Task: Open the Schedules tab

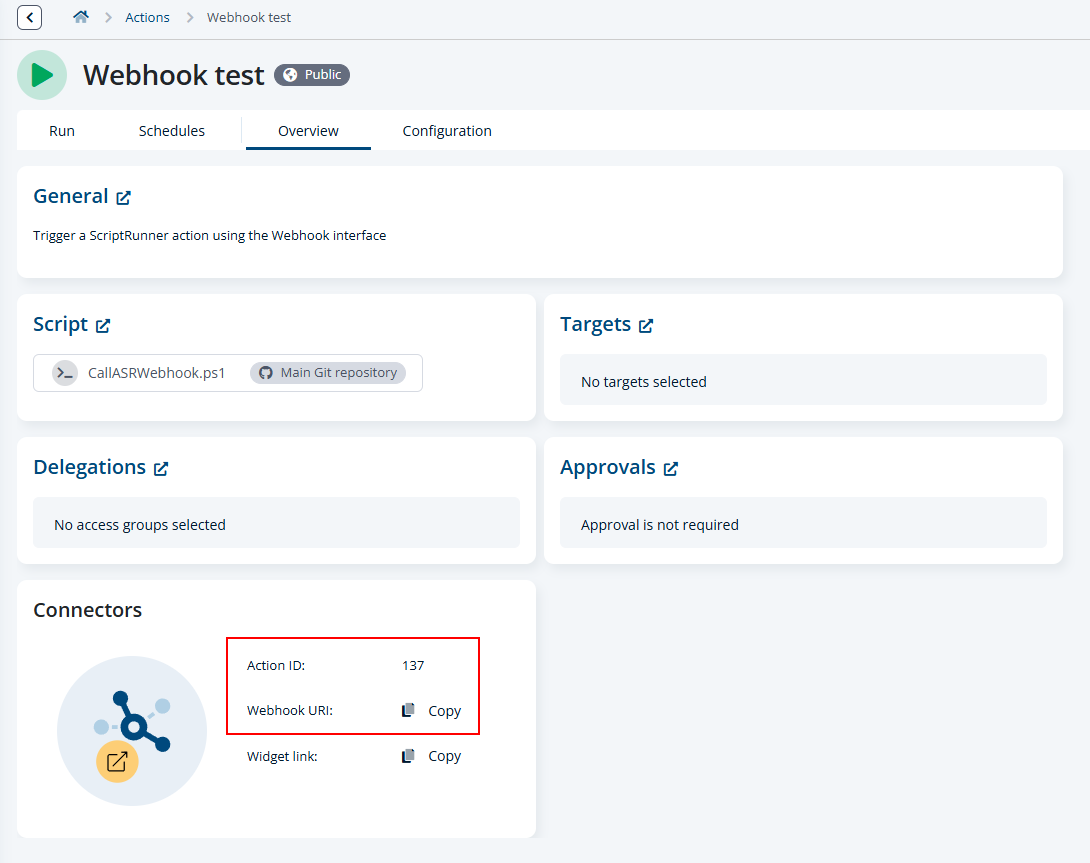Action: pyautogui.click(x=172, y=131)
